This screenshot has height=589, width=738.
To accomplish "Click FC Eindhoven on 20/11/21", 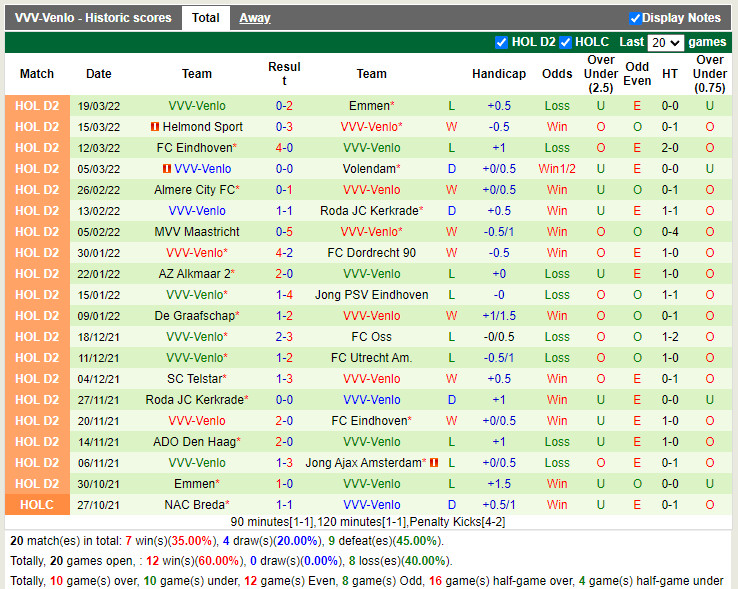I will pyautogui.click(x=369, y=421).
